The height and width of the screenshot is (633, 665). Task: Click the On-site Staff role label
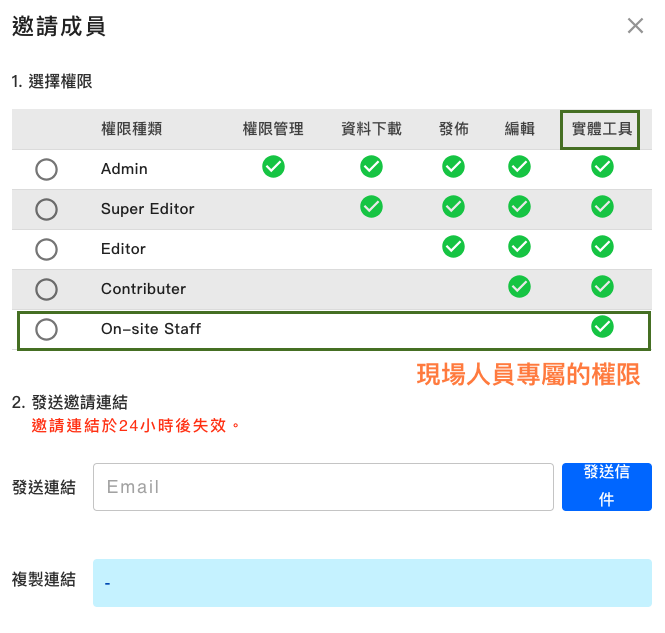coord(151,329)
